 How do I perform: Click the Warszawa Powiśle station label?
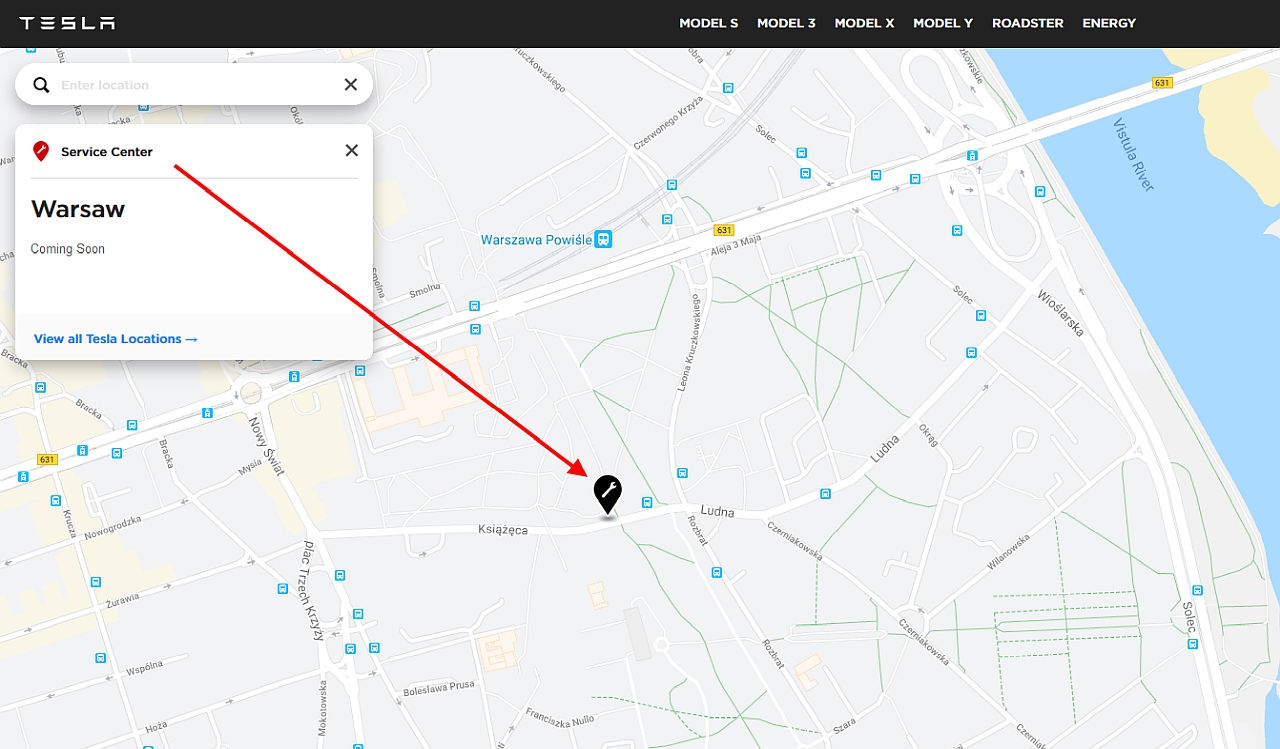pyautogui.click(x=535, y=240)
